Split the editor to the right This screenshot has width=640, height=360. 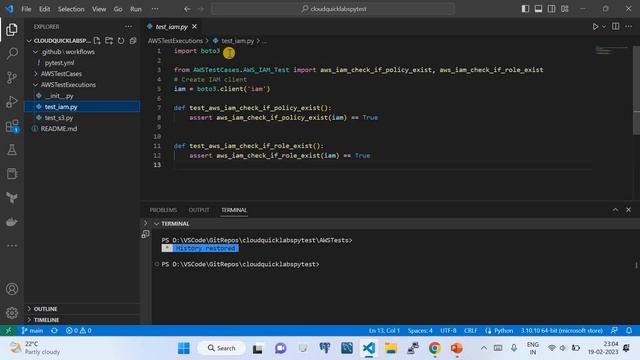coord(616,27)
